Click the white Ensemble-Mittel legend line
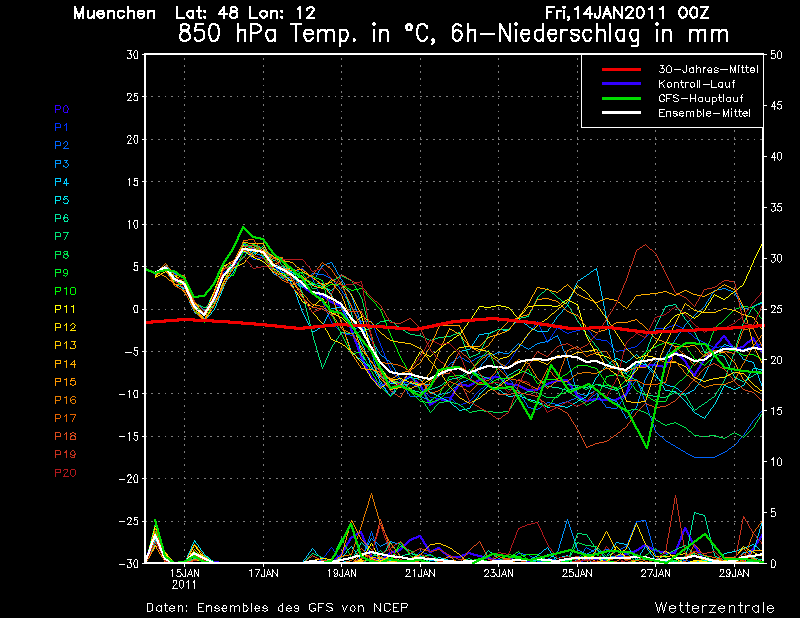This screenshot has width=800, height=618. [621, 113]
